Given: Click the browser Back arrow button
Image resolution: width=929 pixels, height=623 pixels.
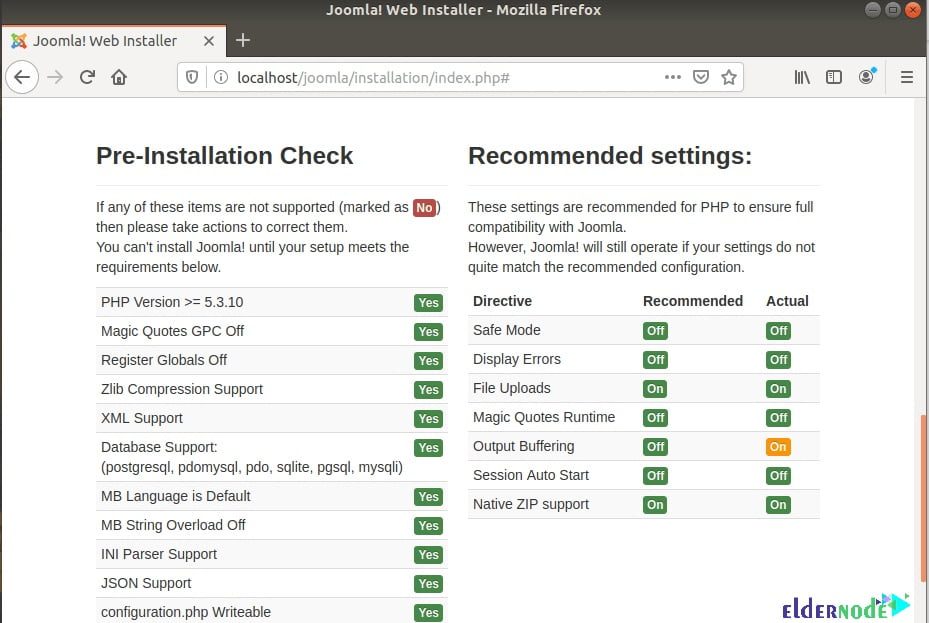Looking at the screenshot, I should point(22,77).
